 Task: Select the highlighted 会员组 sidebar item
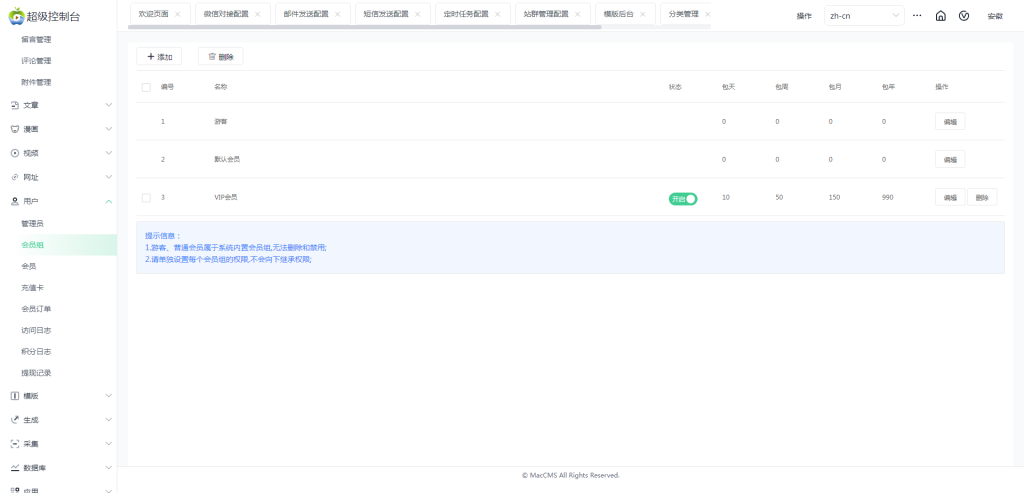(x=59, y=245)
